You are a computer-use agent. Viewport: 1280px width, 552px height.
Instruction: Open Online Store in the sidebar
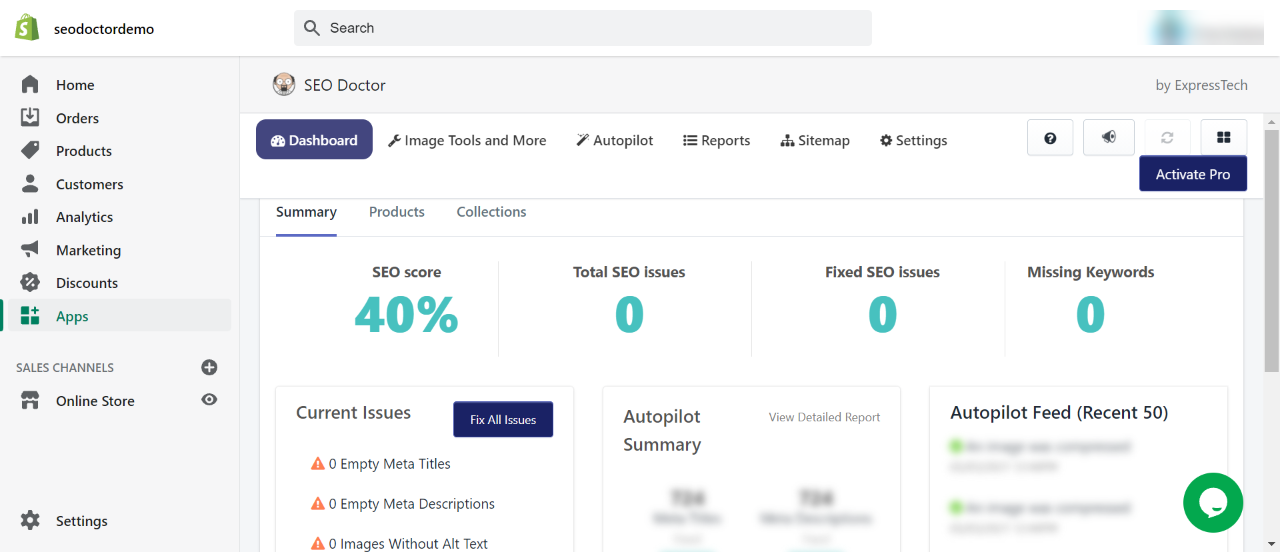[95, 401]
